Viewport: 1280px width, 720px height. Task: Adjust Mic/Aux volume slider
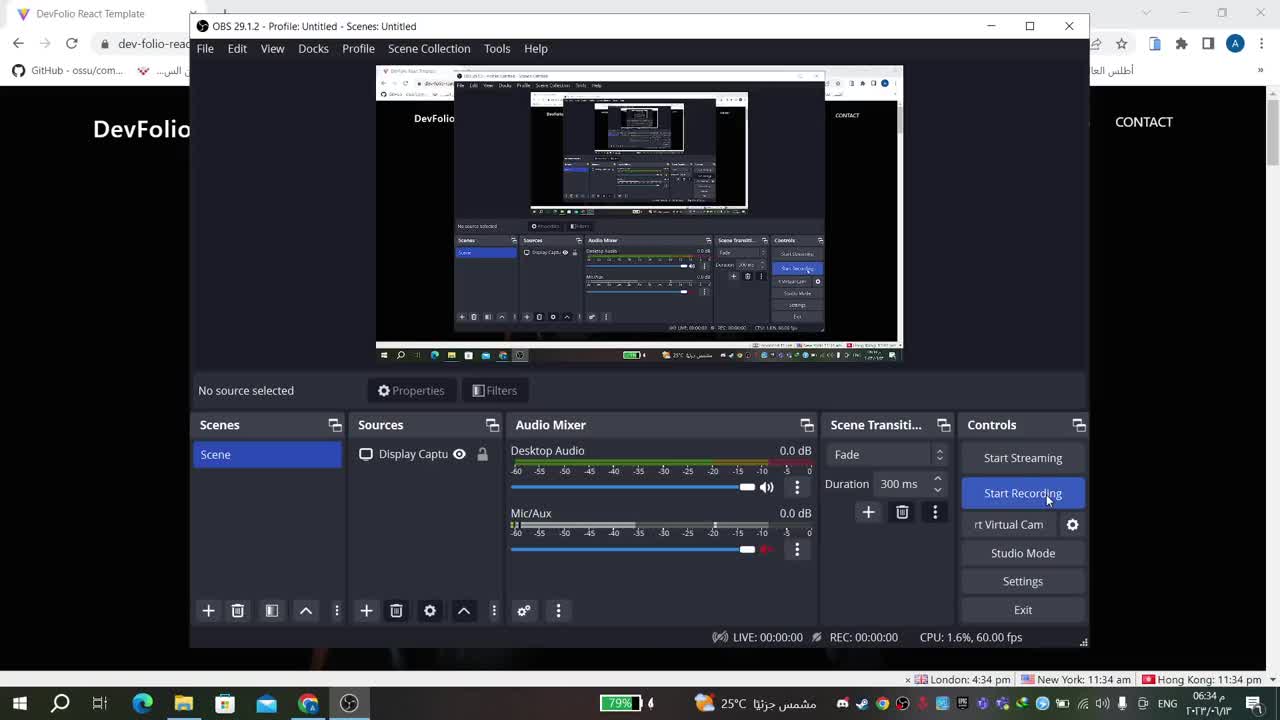[x=632, y=549]
